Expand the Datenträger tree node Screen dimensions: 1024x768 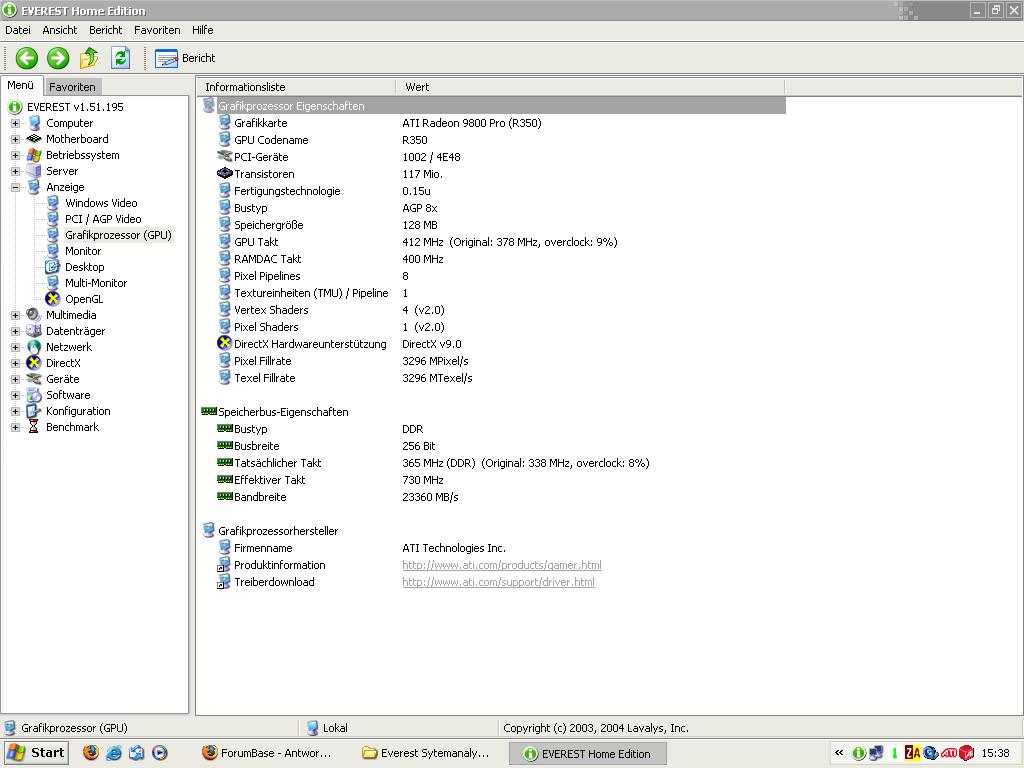pyautogui.click(x=15, y=331)
